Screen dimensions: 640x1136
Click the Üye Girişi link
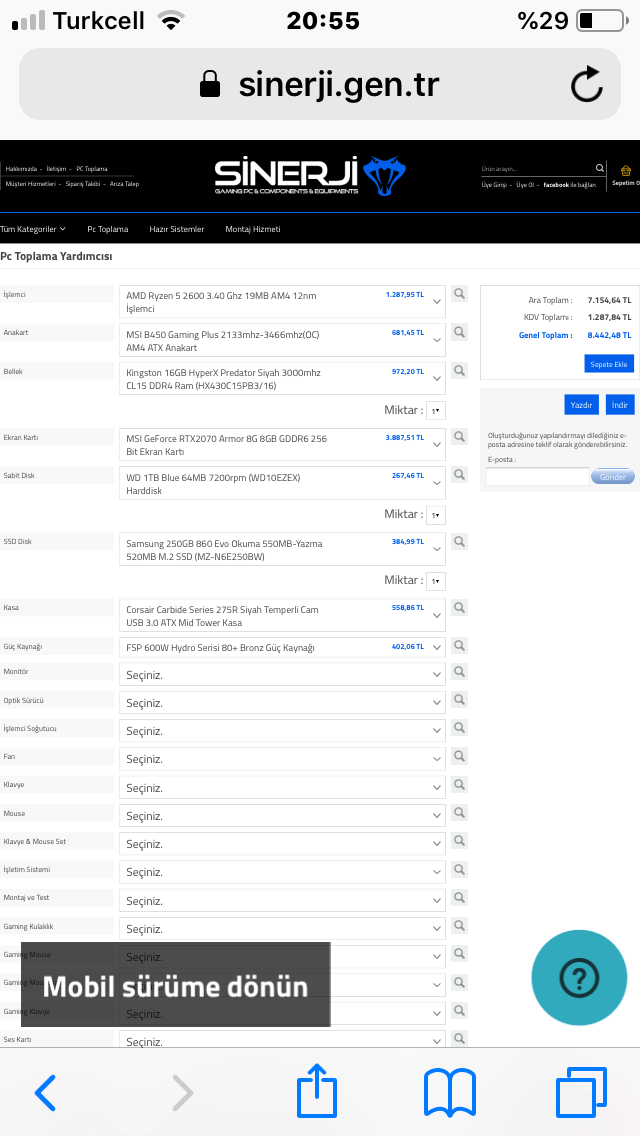[x=494, y=185]
